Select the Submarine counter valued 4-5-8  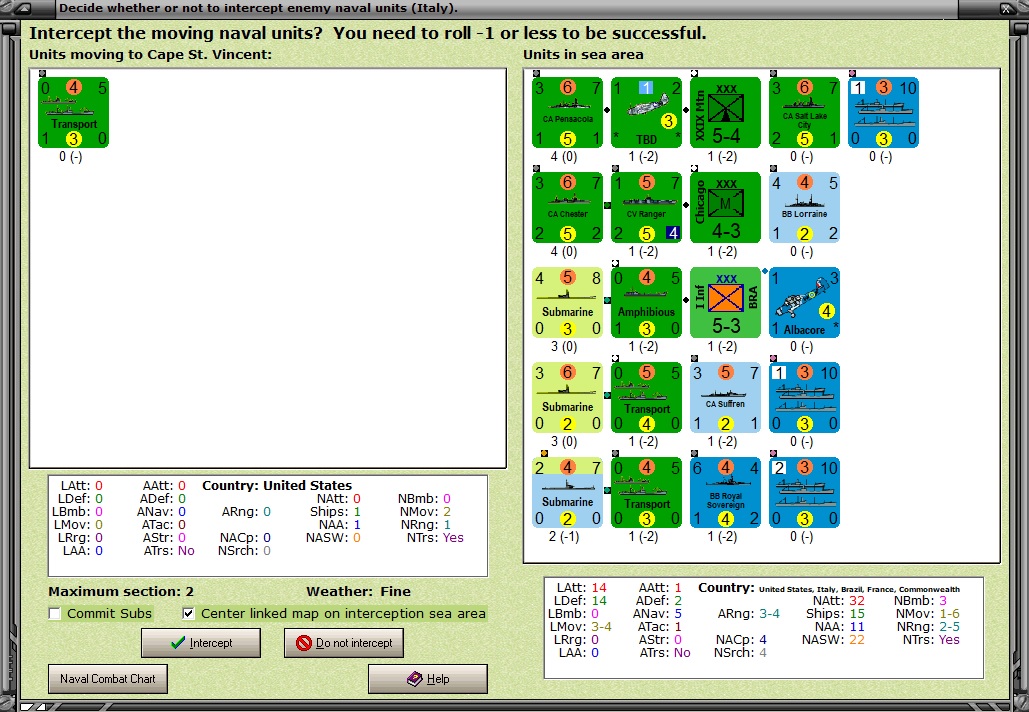pyautogui.click(x=567, y=303)
